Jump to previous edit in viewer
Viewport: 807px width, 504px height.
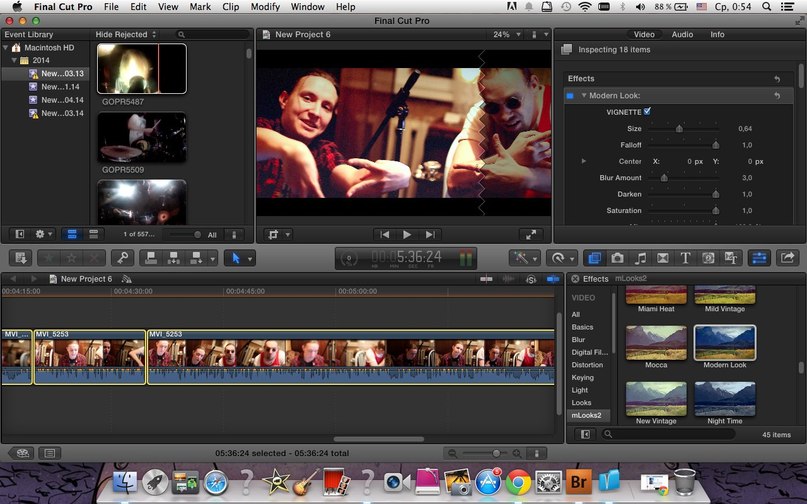tap(384, 234)
